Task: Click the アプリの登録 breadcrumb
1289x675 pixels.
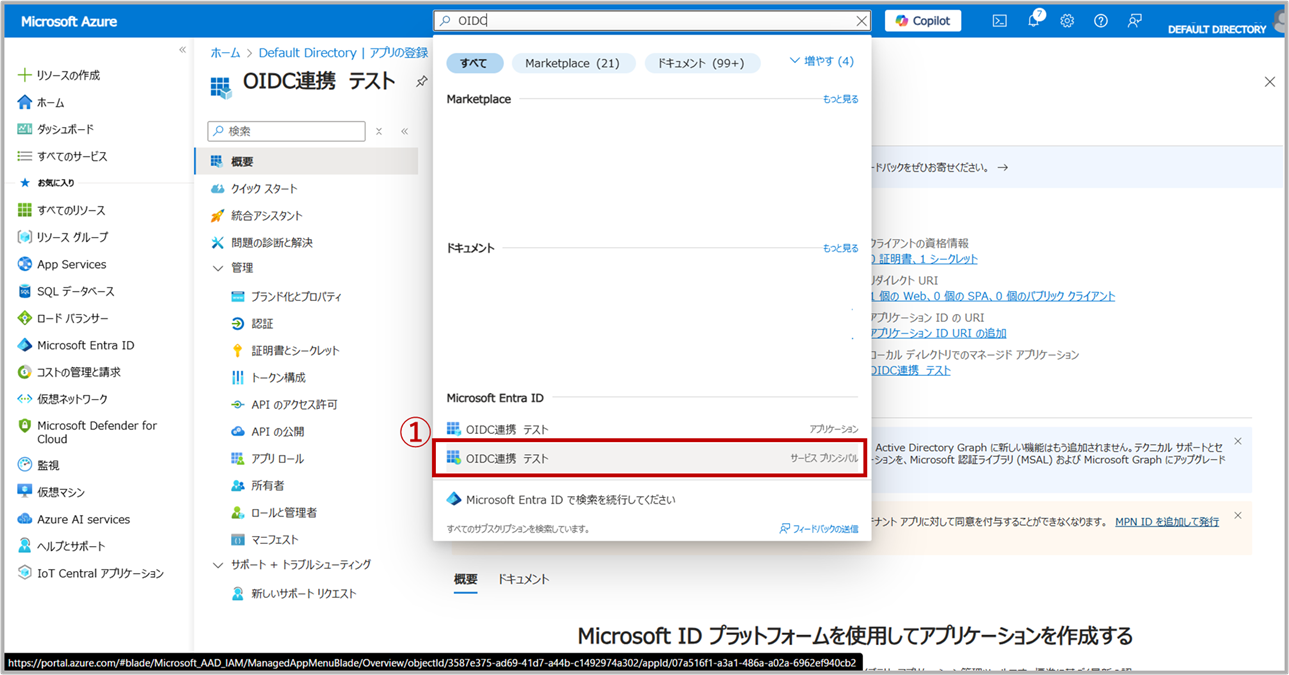Action: (x=399, y=52)
